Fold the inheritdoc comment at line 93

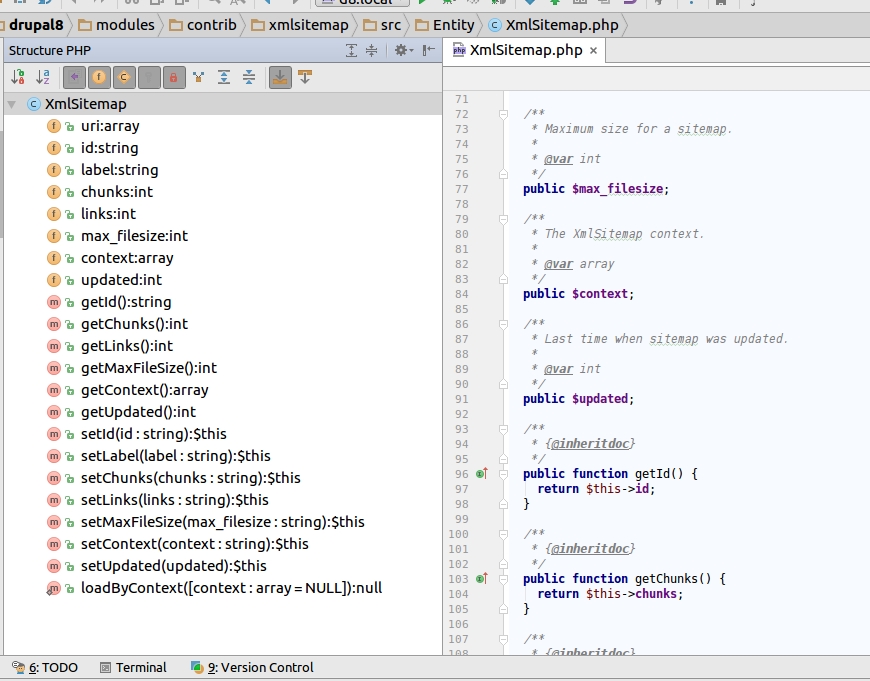[503, 429]
